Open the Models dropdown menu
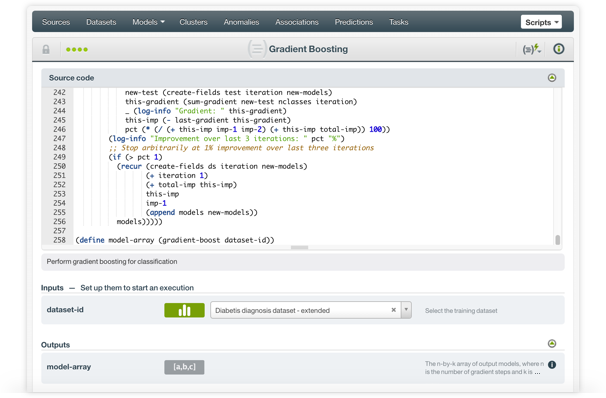606x398 pixels. tap(148, 22)
